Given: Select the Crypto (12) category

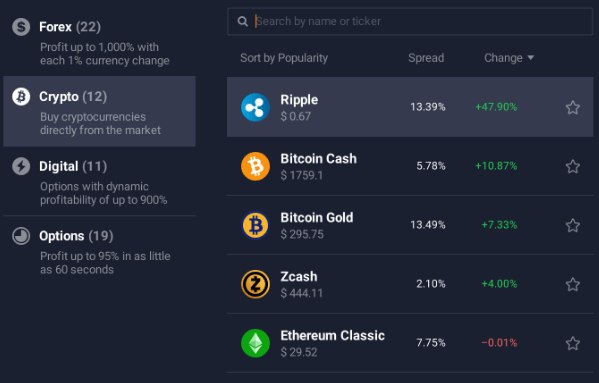Looking at the screenshot, I should pyautogui.click(x=99, y=111).
